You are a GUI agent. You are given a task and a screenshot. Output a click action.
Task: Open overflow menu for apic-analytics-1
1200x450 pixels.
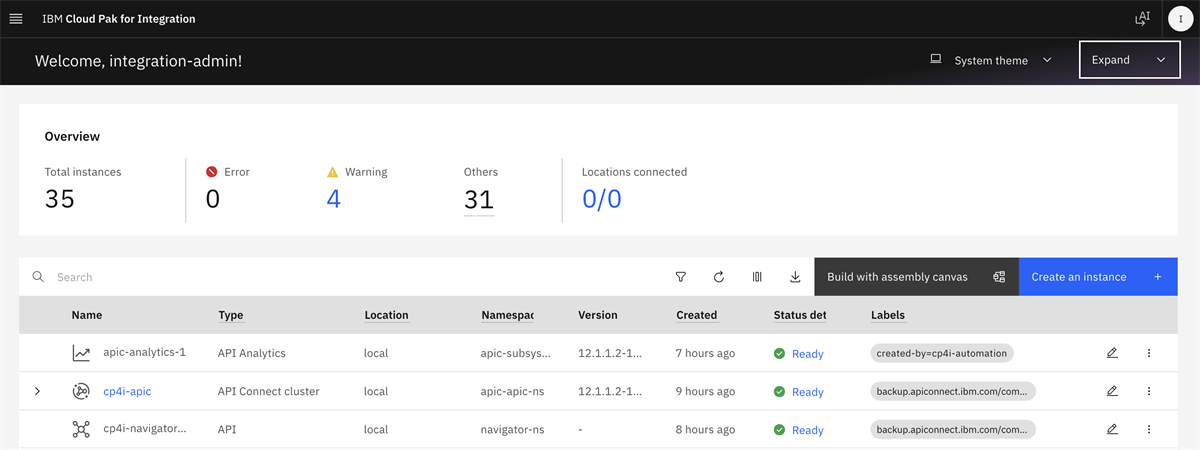pyautogui.click(x=1149, y=353)
